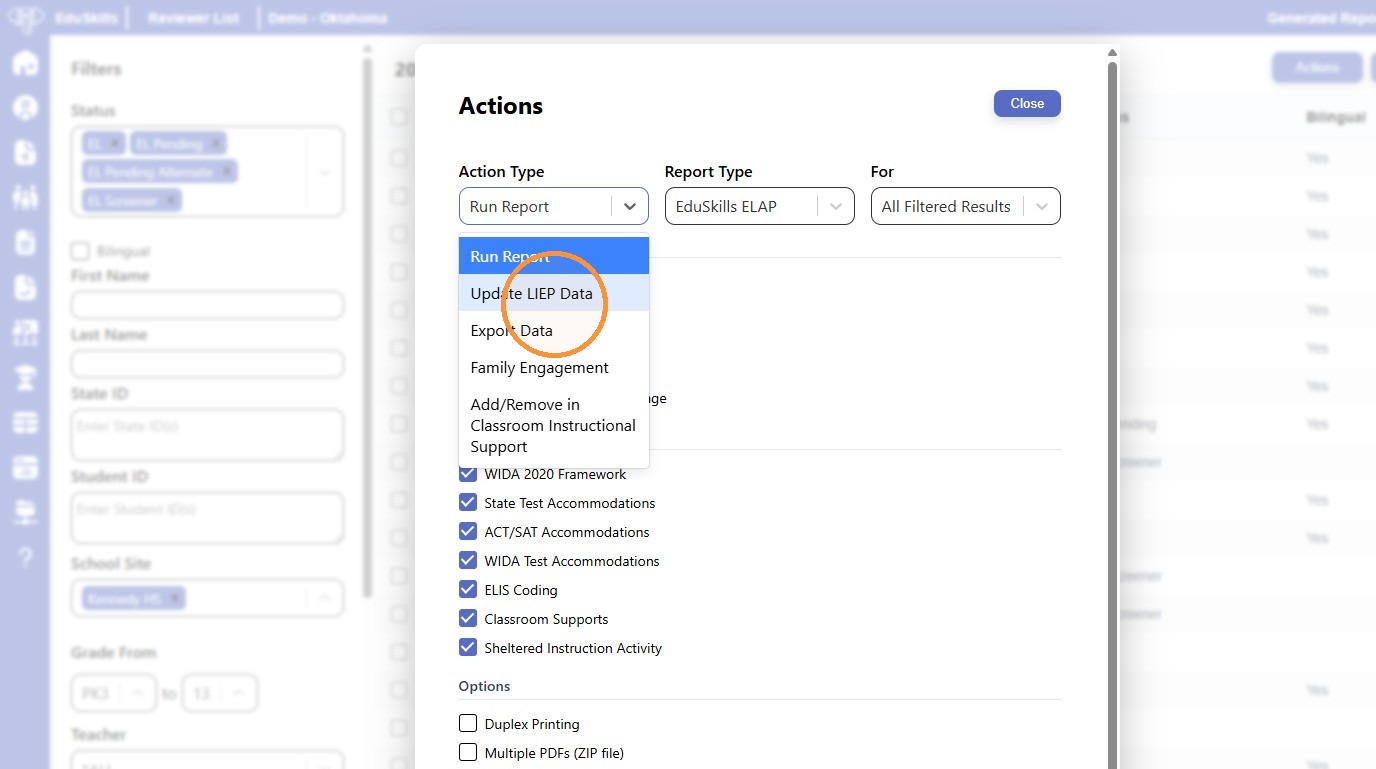Remove the EL status chip
The height and width of the screenshot is (769, 1376).
pos(115,143)
